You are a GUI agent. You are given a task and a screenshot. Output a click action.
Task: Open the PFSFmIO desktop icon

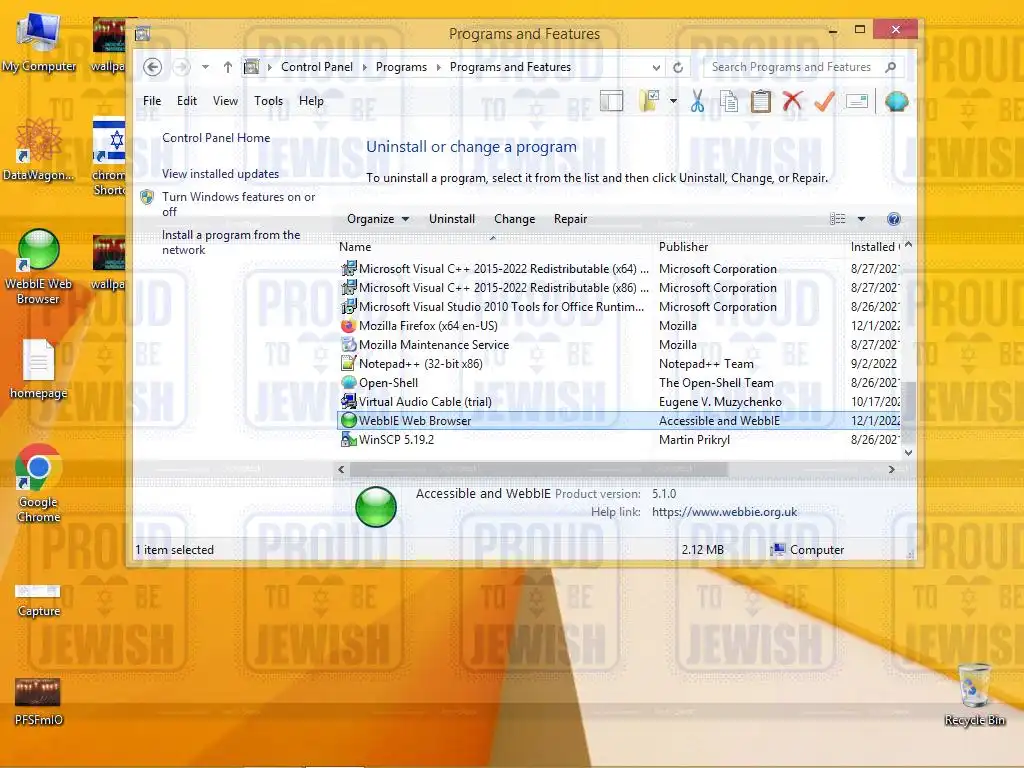click(x=39, y=702)
